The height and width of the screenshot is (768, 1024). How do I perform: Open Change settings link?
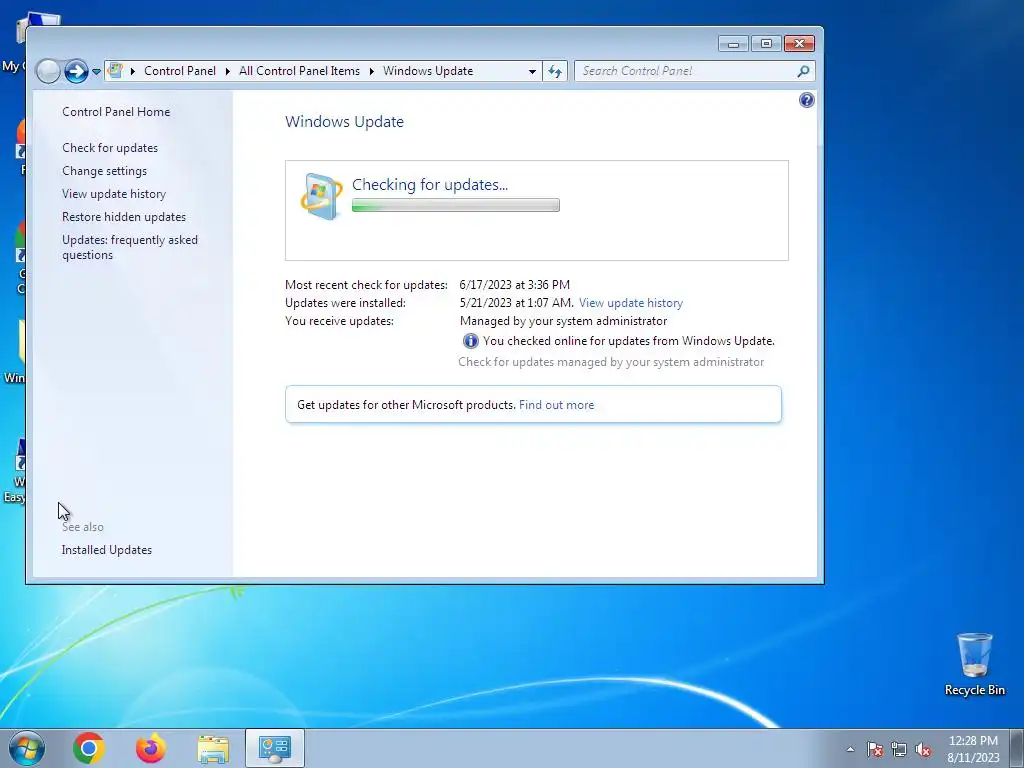coord(104,171)
